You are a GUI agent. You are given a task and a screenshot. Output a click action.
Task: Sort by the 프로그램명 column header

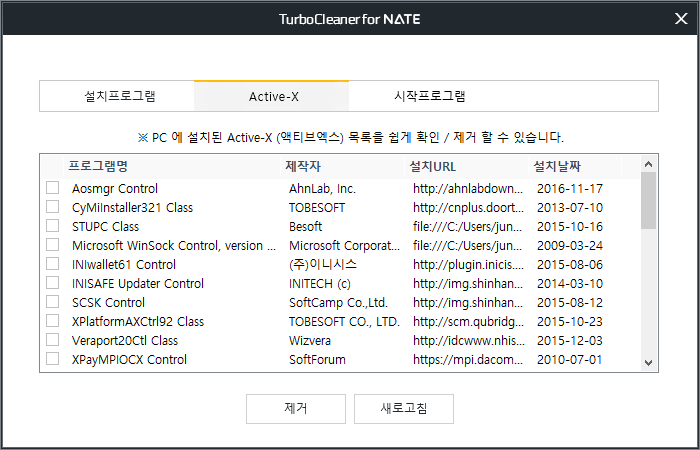tap(172, 167)
